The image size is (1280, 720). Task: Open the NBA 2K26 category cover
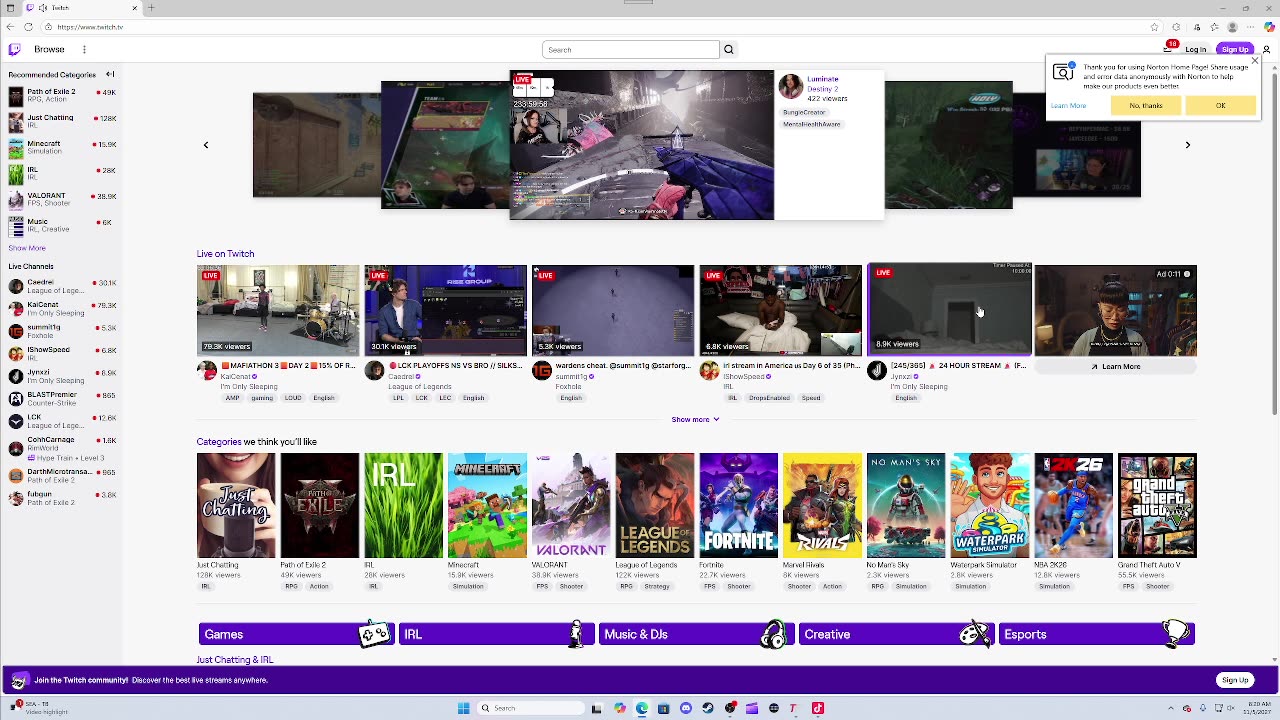click(1074, 505)
